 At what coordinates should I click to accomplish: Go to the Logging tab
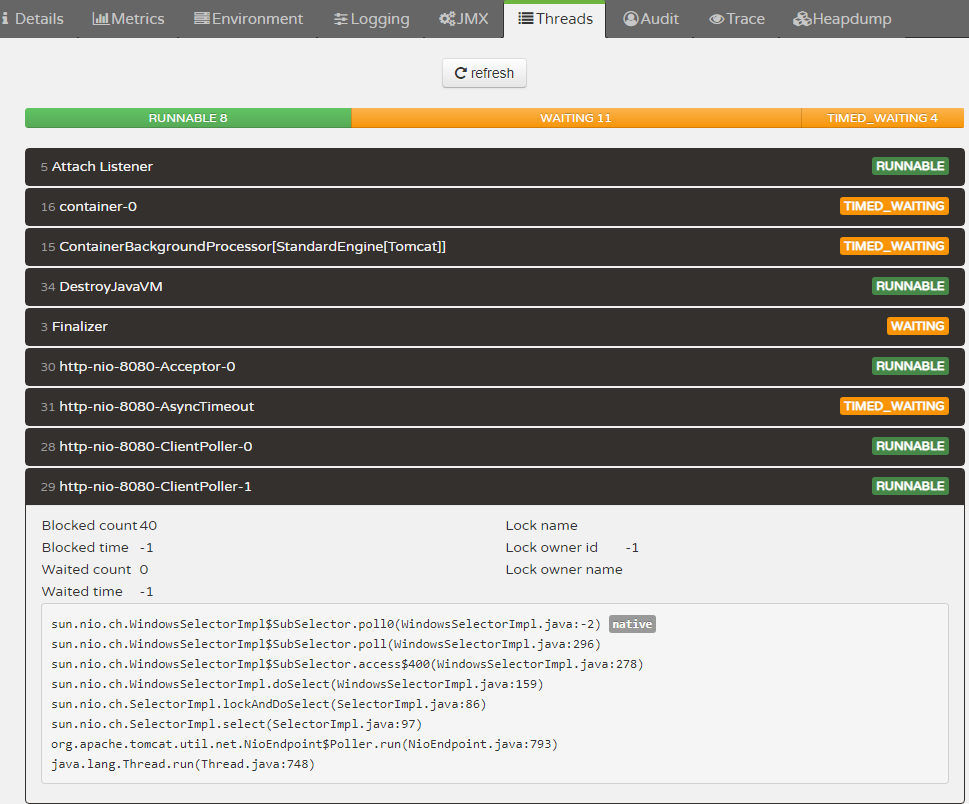click(371, 19)
